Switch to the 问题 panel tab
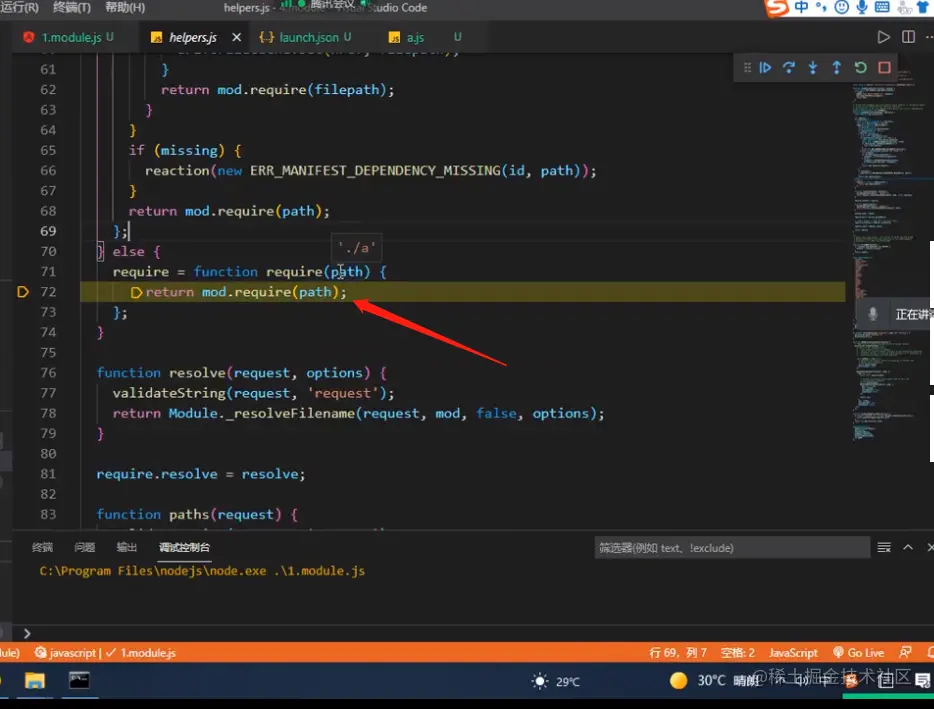Screen dimensions: 934x709 coord(85,547)
